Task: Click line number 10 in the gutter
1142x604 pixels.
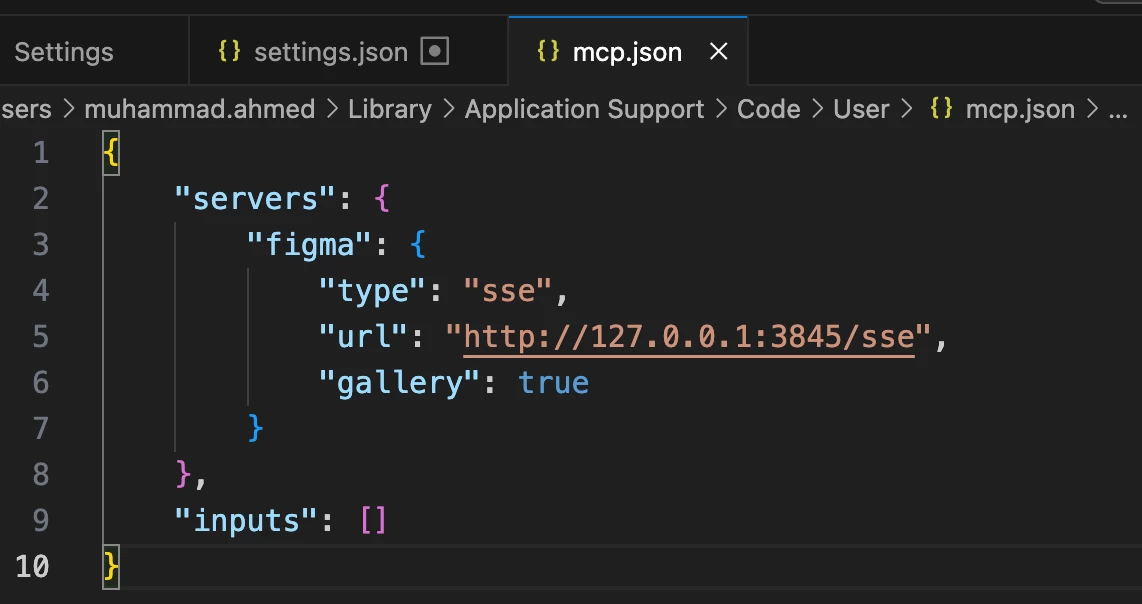Action: 32,566
